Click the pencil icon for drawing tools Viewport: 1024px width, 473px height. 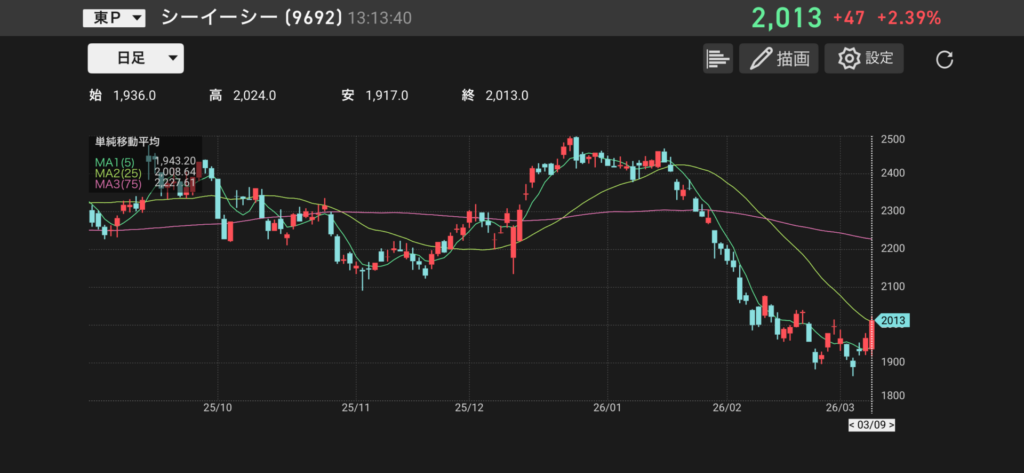click(x=761, y=58)
